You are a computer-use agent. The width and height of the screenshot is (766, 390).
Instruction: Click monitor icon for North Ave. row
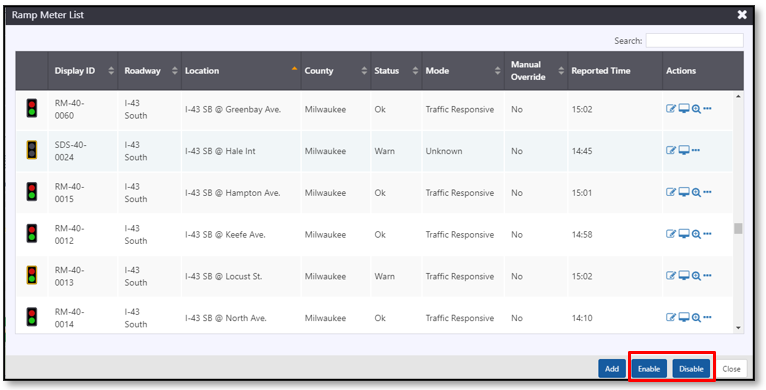point(684,318)
